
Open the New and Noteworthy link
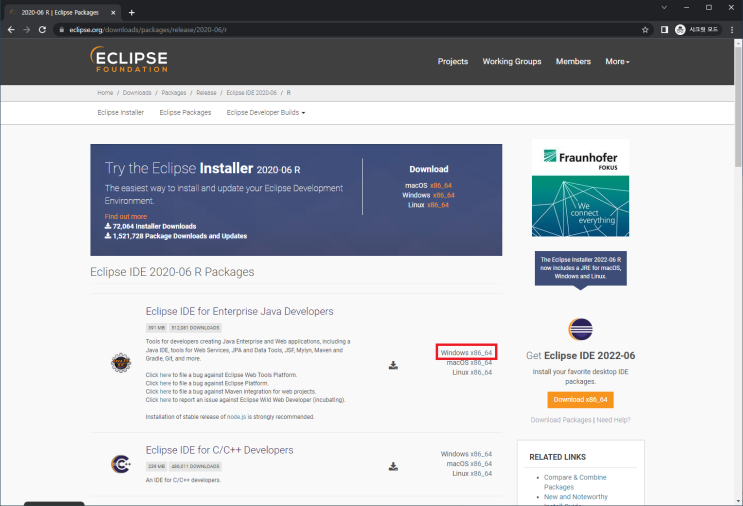pyautogui.click(x=576, y=497)
